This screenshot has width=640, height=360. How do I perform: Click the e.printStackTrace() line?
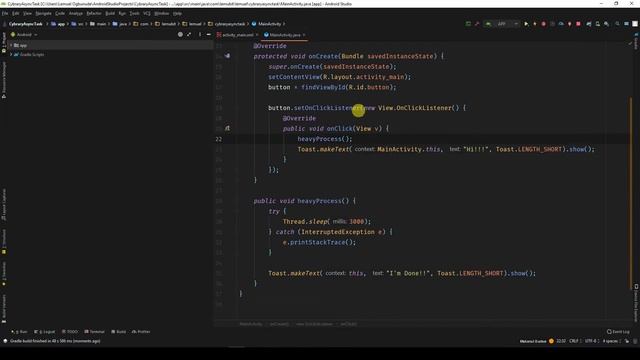319,242
